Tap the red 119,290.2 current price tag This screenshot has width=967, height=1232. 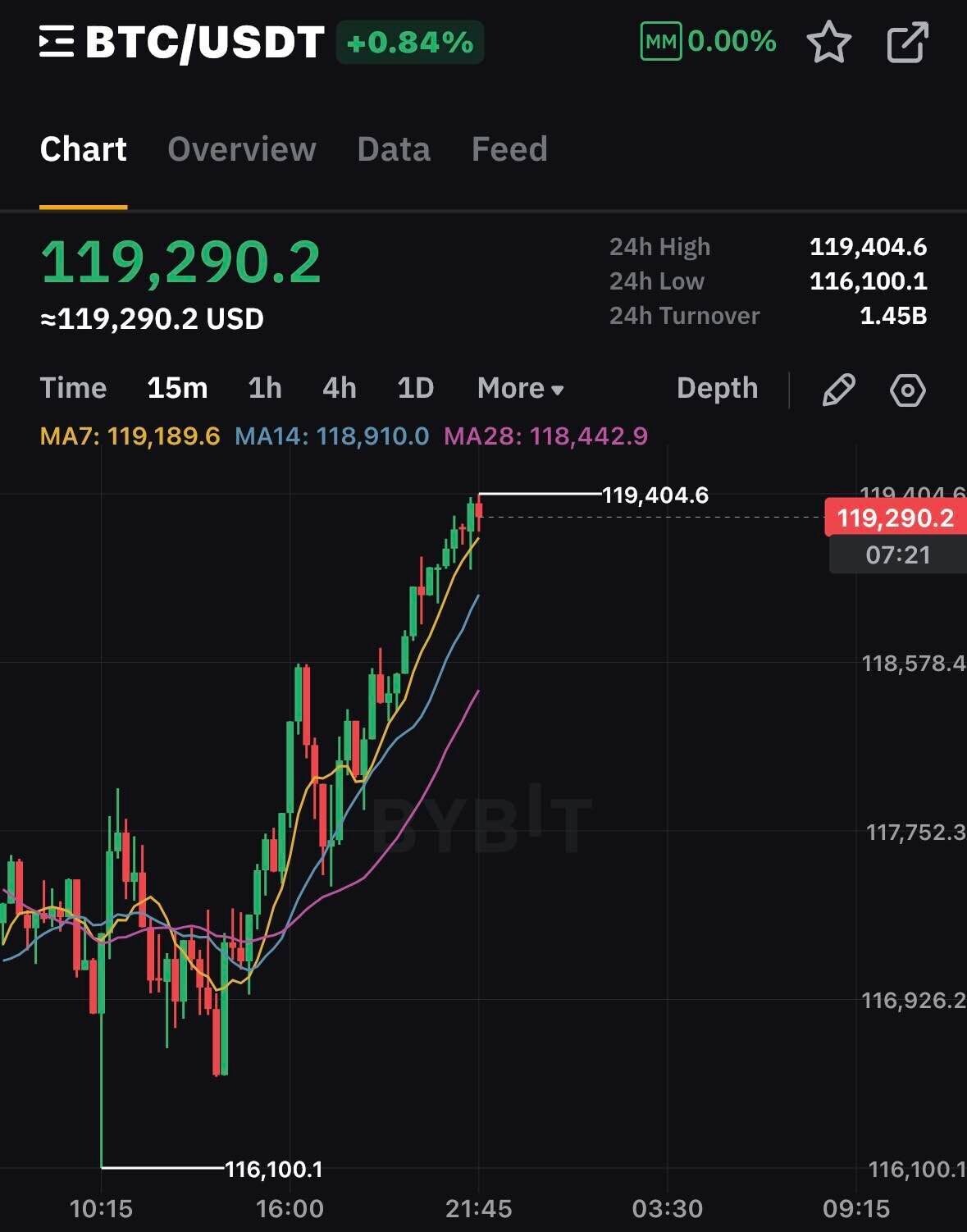[x=895, y=518]
